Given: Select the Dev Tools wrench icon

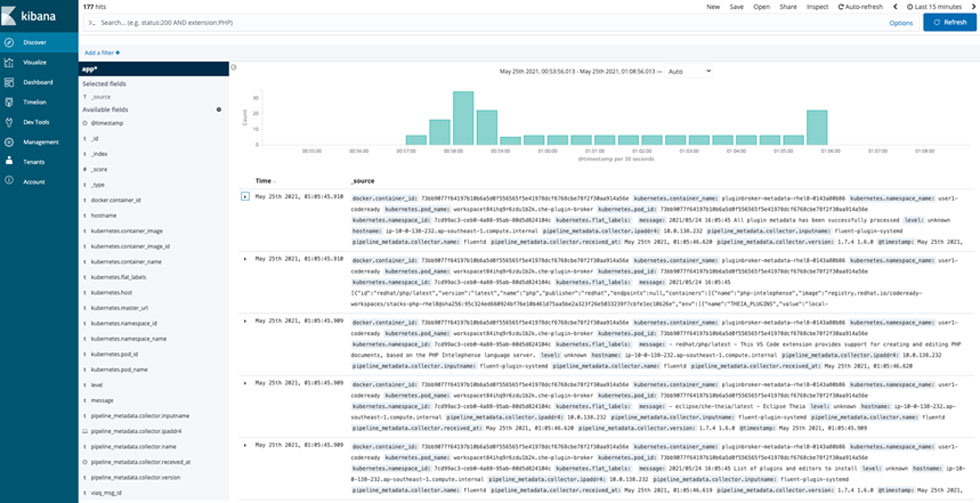Looking at the screenshot, I should coord(8,121).
